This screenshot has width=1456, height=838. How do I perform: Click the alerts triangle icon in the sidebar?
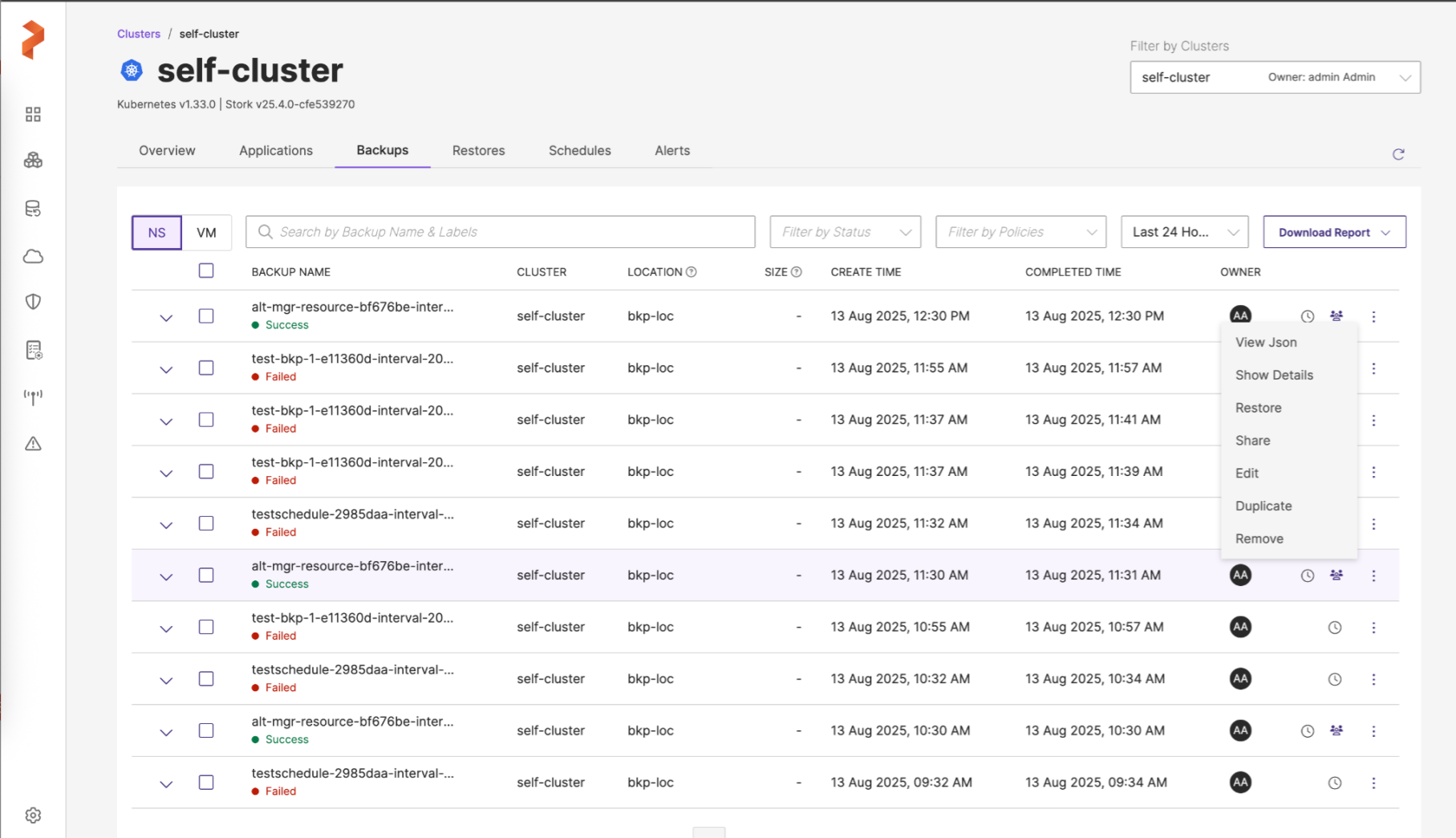(x=33, y=444)
